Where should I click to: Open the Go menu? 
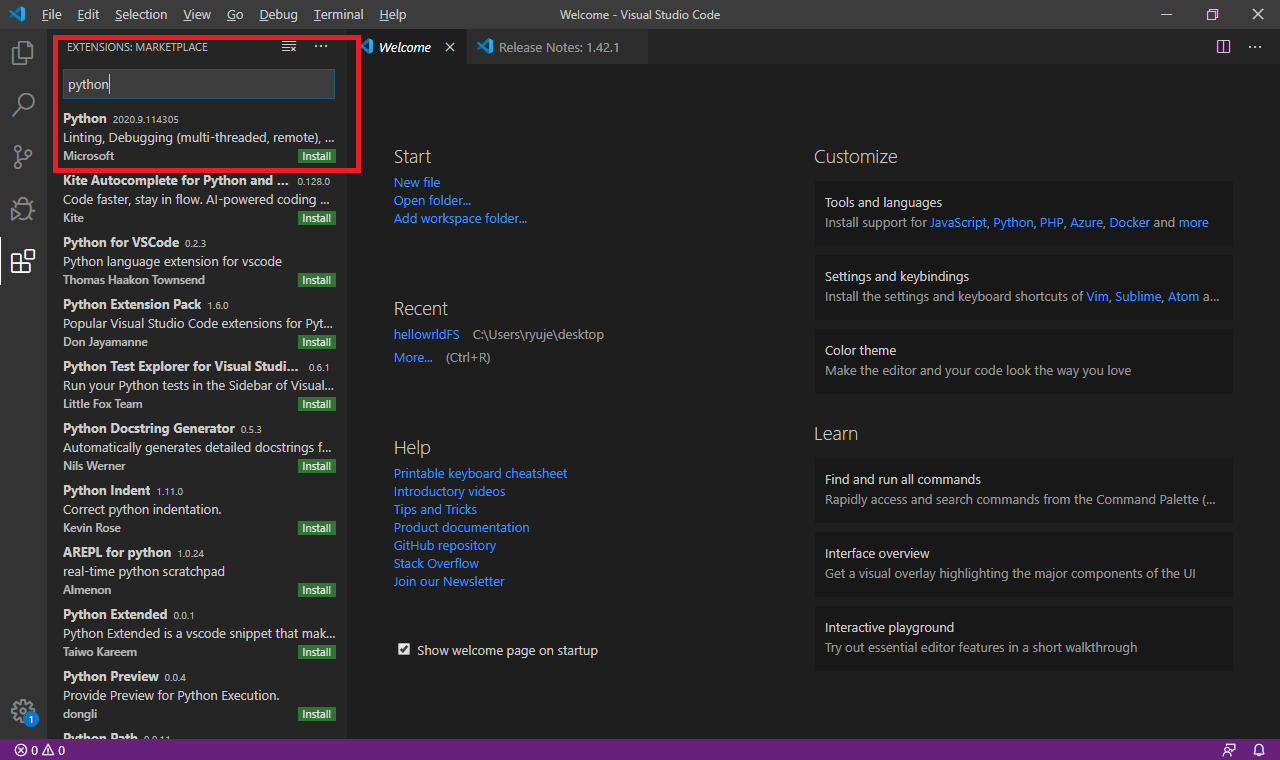[235, 15]
